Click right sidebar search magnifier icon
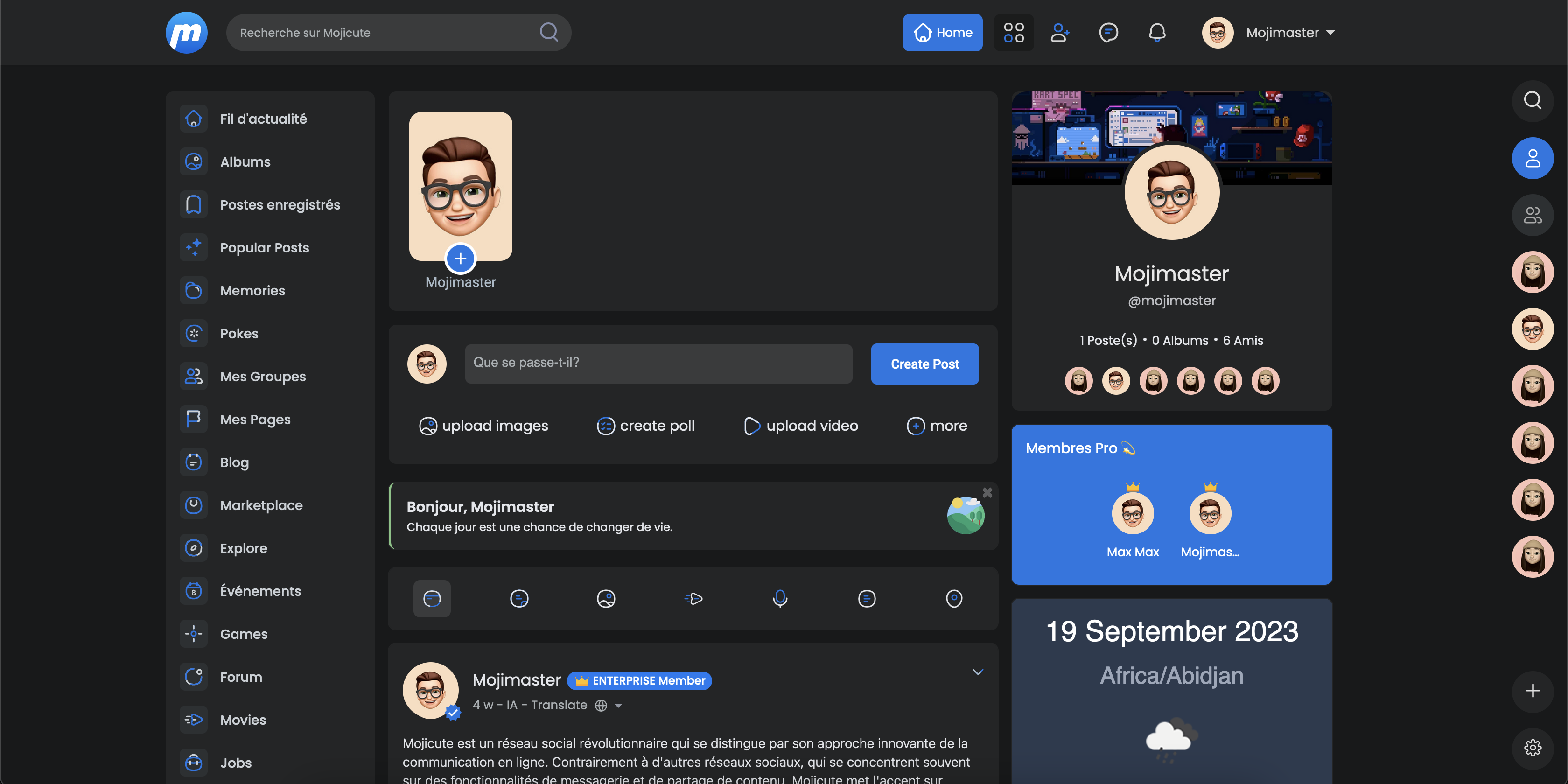 tap(1532, 100)
